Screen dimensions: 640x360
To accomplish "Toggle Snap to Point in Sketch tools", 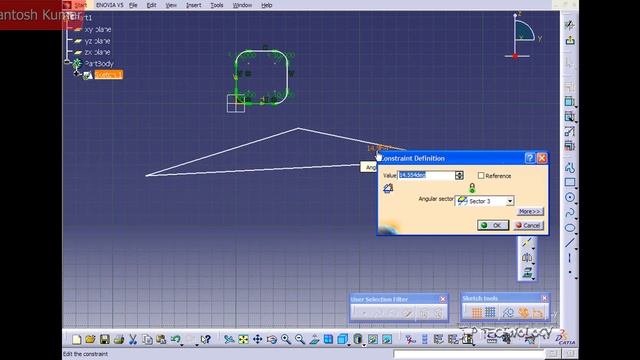I will [x=490, y=313].
